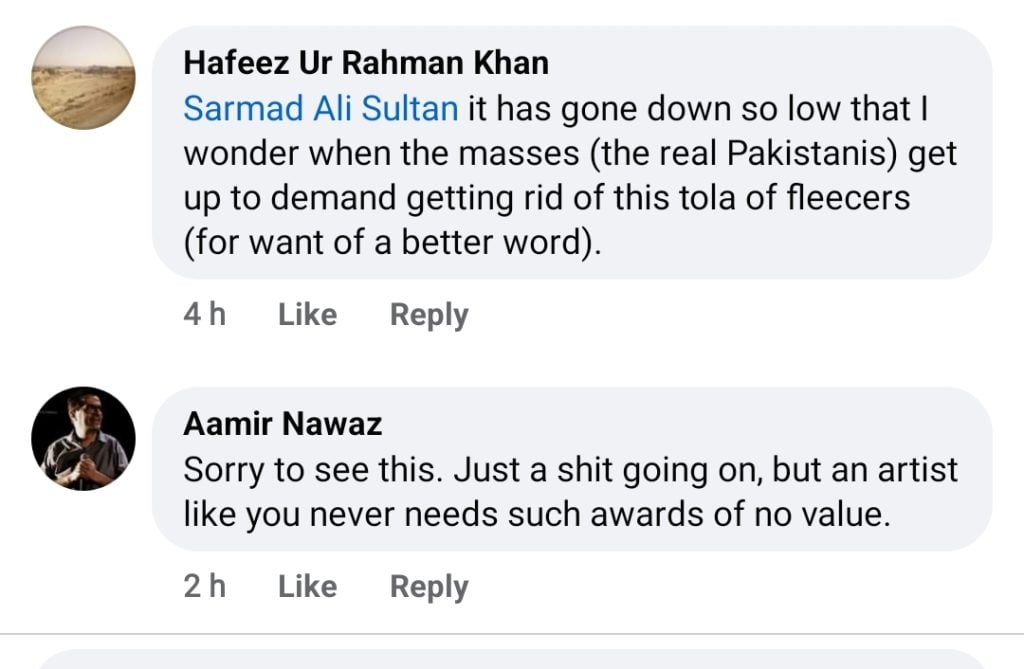Click the phrase "(for want of a better word)"
Image resolution: width=1024 pixels, height=669 pixels.
click(x=392, y=243)
